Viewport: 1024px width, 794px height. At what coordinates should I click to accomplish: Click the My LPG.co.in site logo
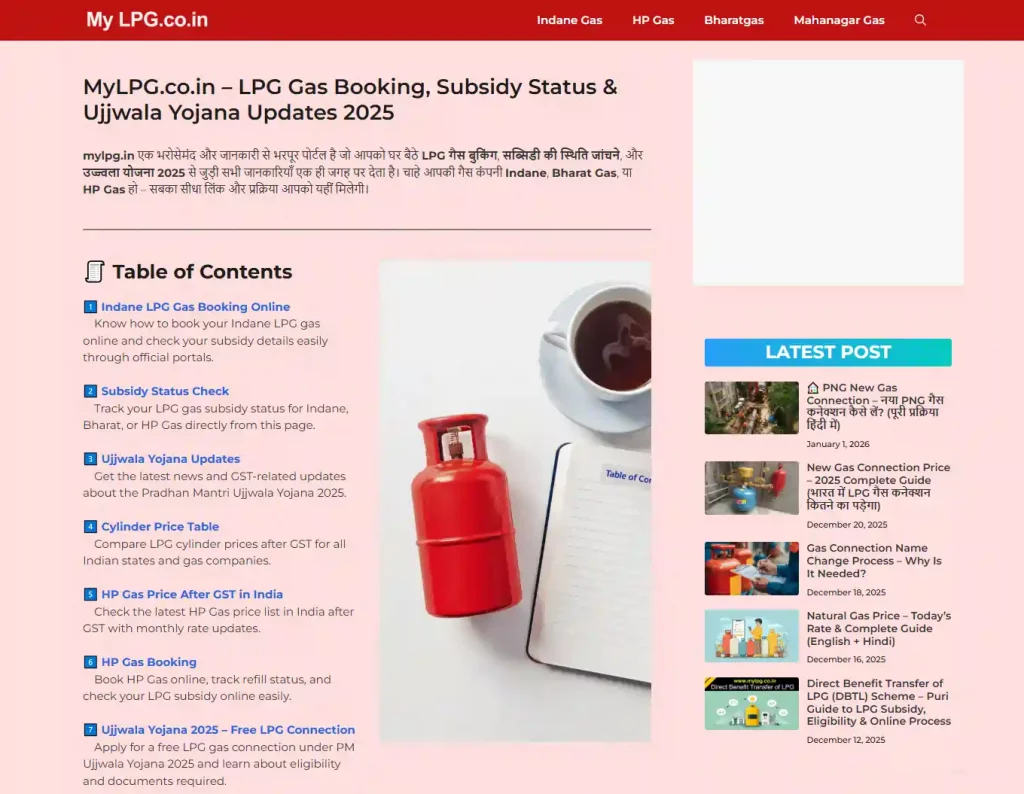(x=147, y=20)
